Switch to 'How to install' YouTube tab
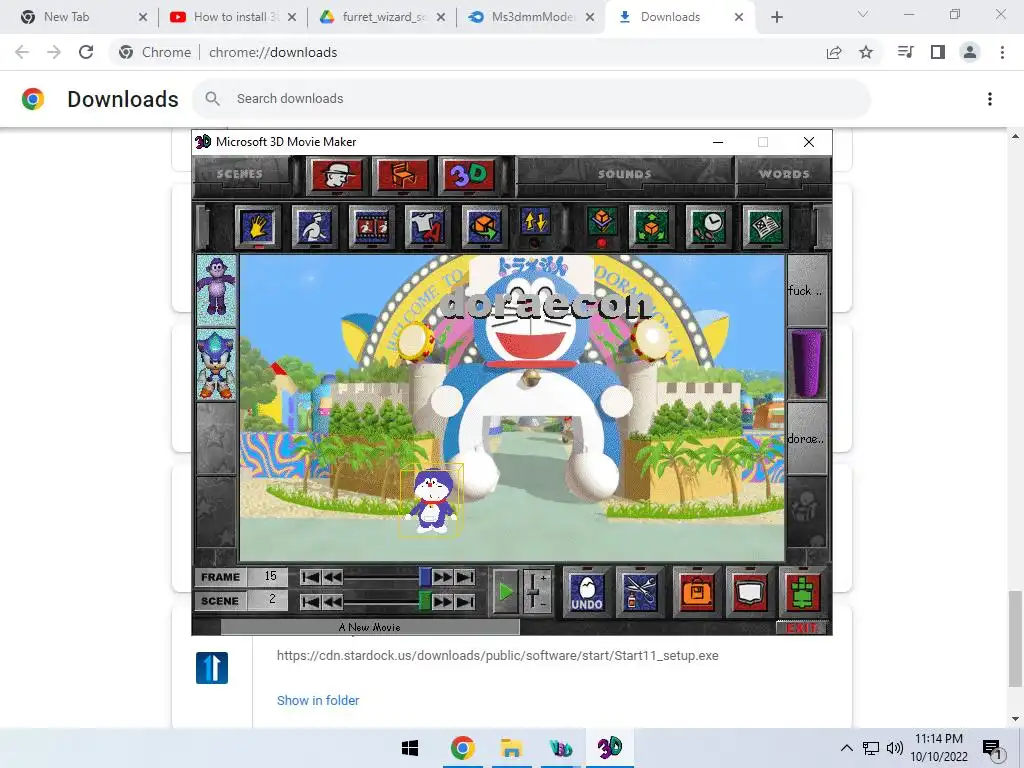 (x=231, y=17)
